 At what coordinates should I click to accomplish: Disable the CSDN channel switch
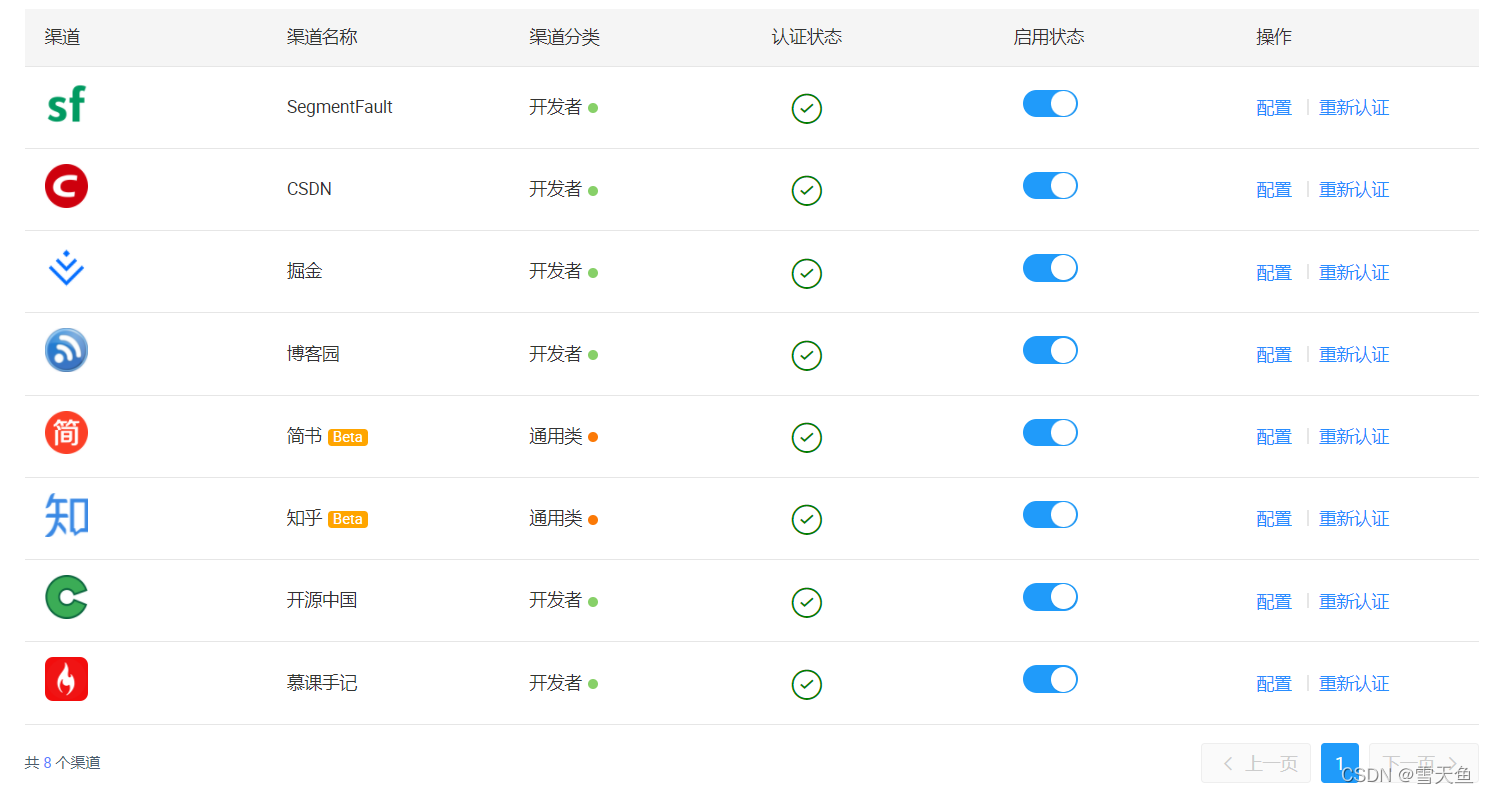(1050, 186)
